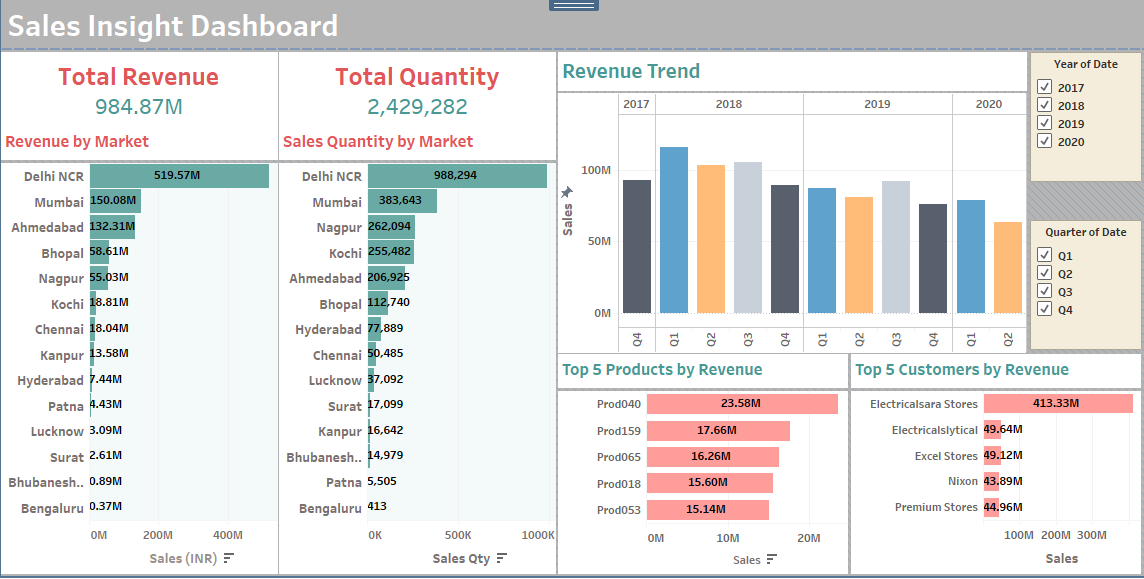Viewport: 1144px width, 579px height.
Task: Toggle the Q3 quarter checkbox
Action: [x=1044, y=291]
